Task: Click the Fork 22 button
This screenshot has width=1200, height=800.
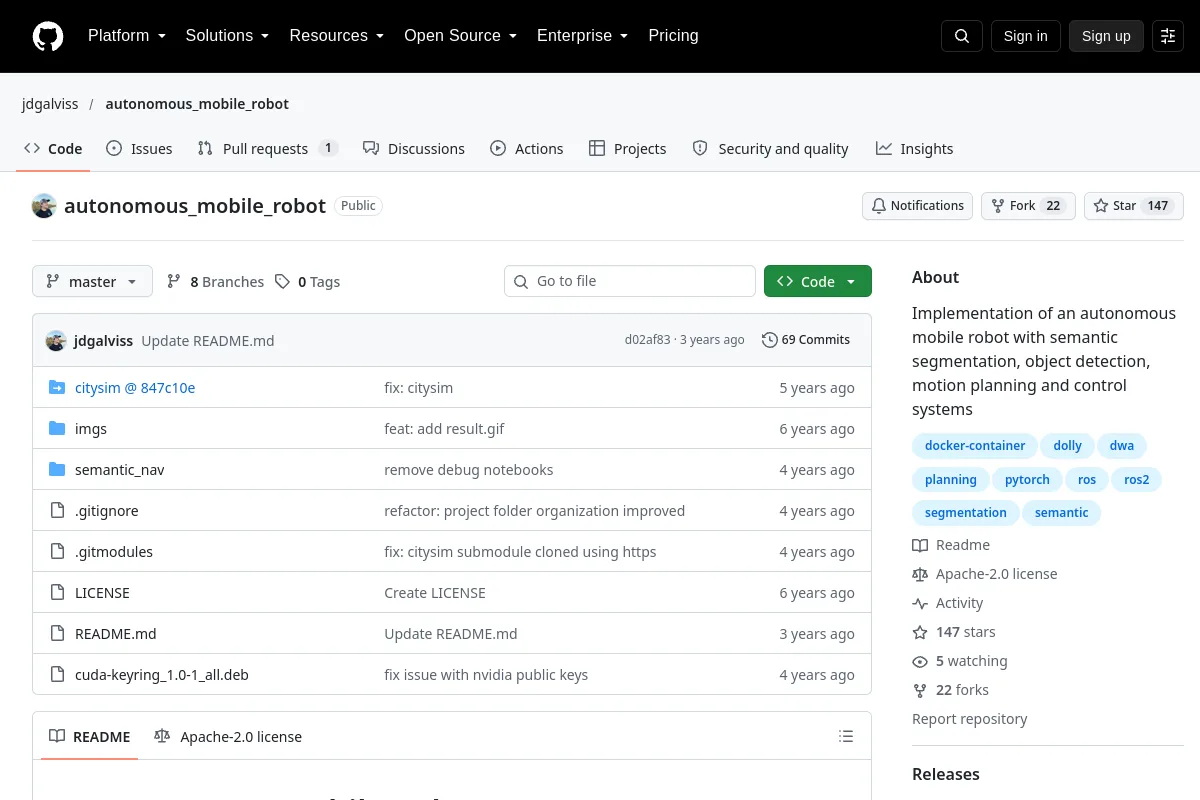Action: click(1028, 206)
